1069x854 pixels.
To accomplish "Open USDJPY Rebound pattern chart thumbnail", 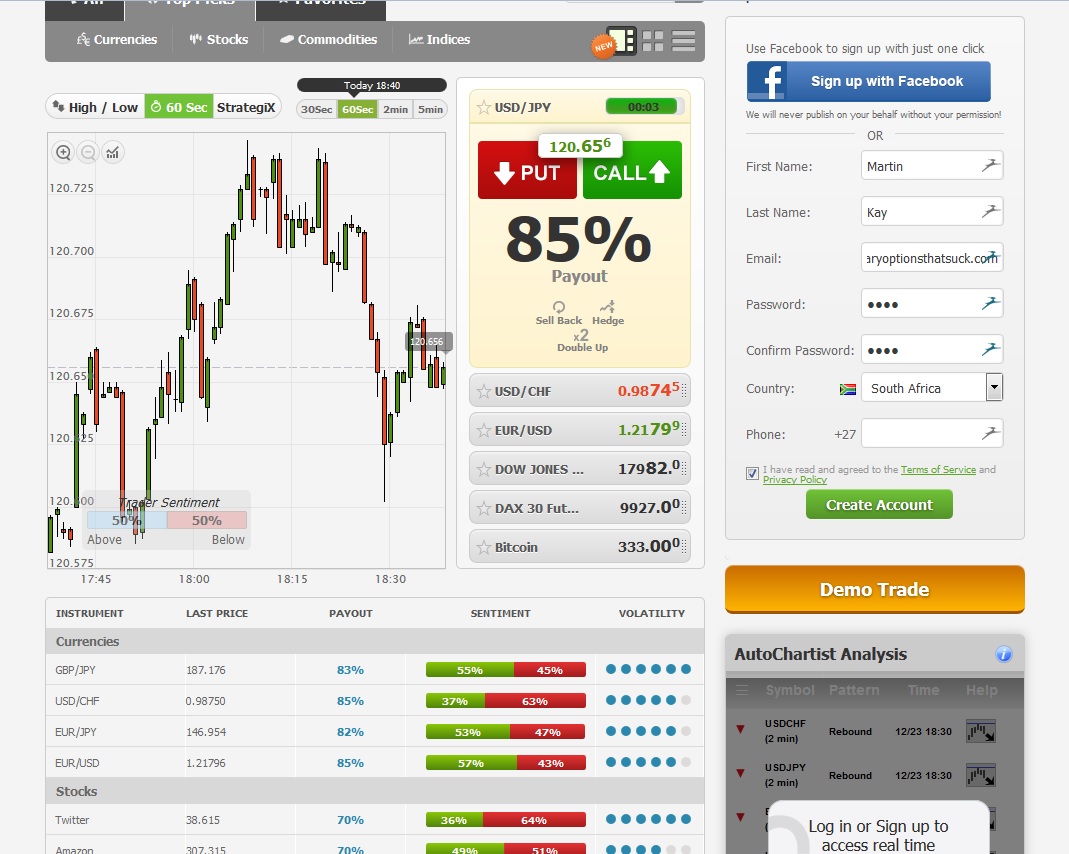I will click(981, 776).
